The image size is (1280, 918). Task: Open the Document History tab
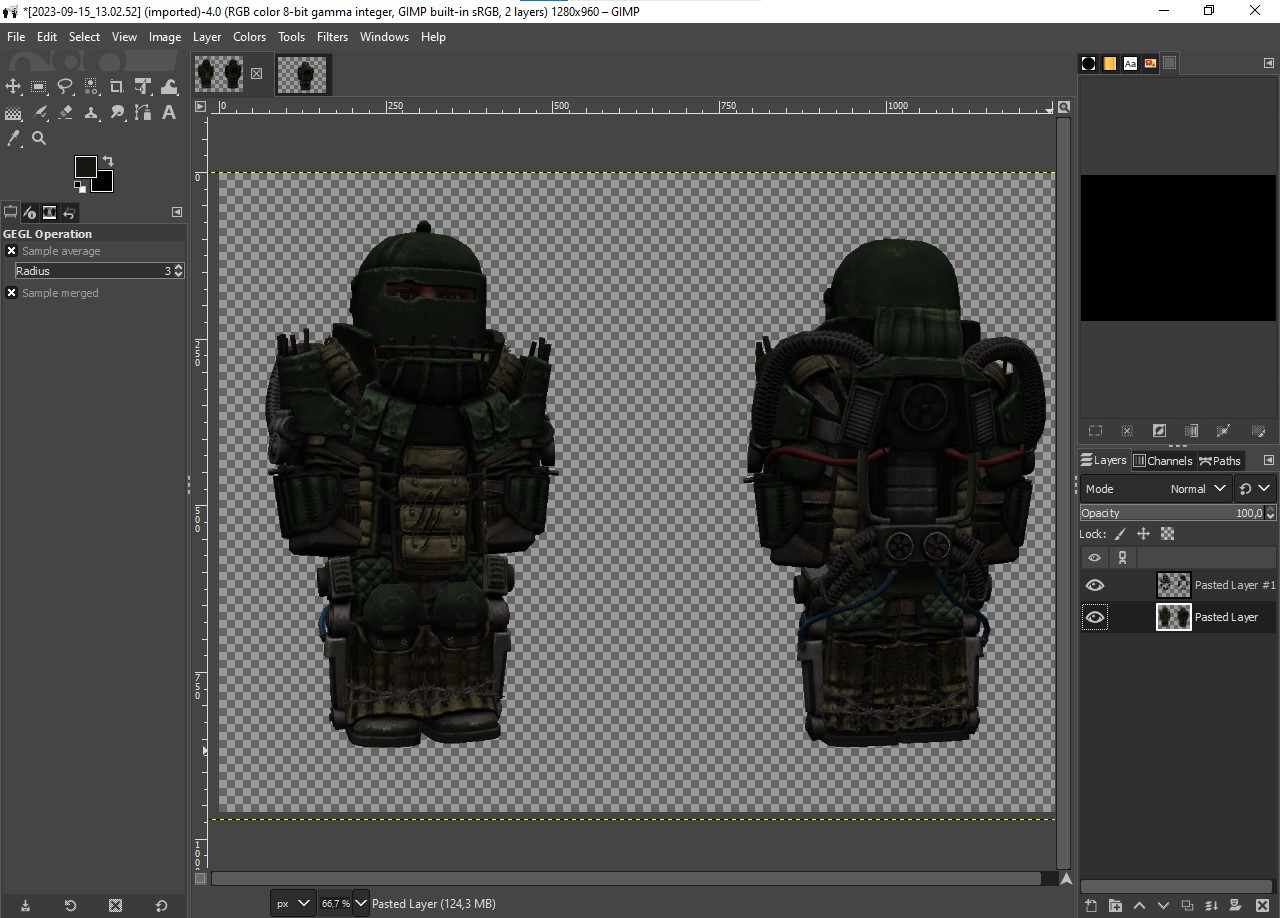click(1150, 63)
